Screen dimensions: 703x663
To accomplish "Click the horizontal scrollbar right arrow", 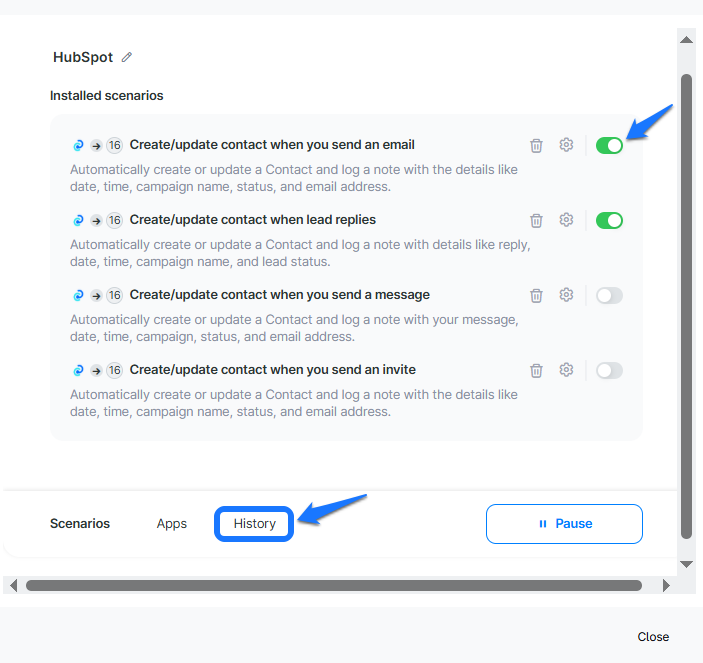I will [666, 585].
